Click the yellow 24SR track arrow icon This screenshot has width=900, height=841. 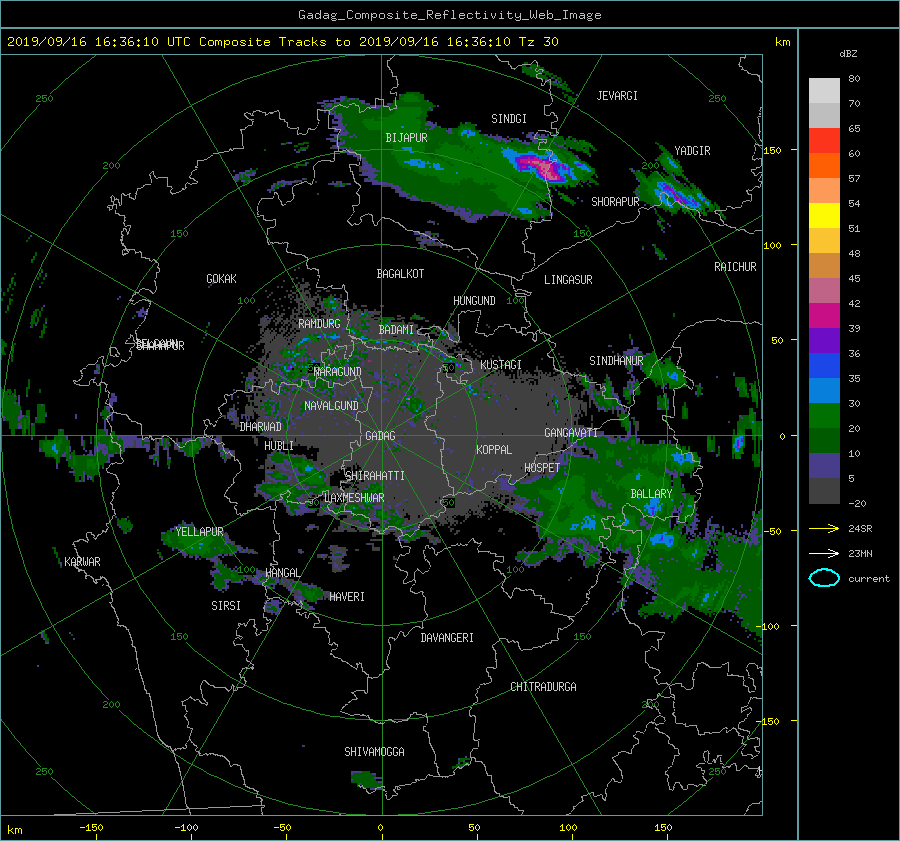[824, 528]
